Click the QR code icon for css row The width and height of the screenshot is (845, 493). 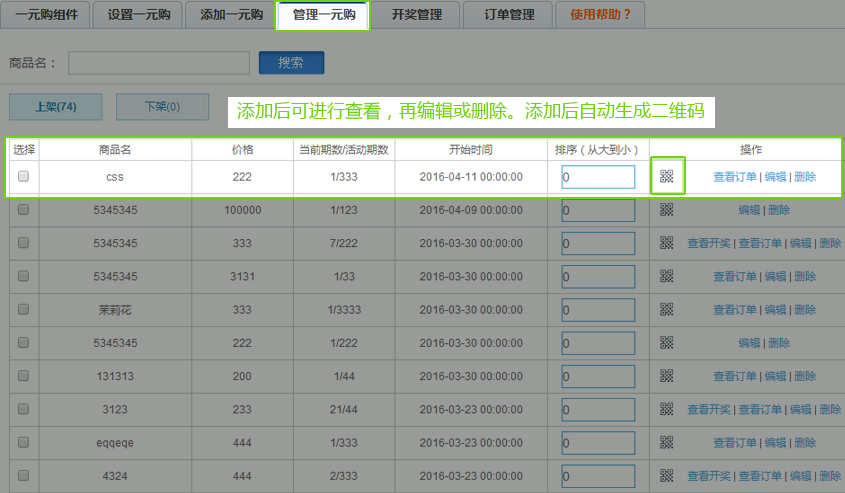667,177
